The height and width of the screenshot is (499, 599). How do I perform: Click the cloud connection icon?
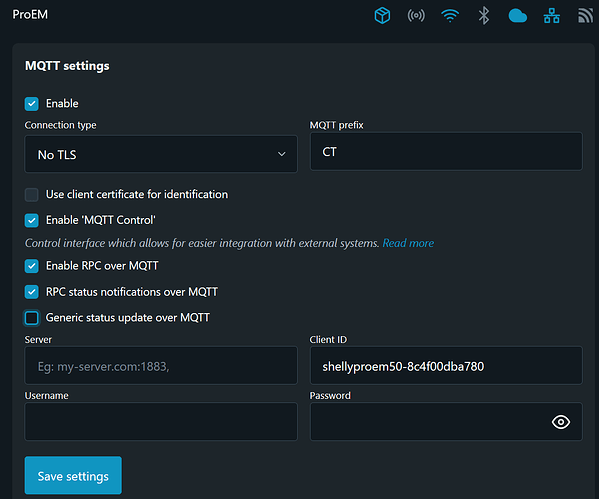click(x=518, y=16)
